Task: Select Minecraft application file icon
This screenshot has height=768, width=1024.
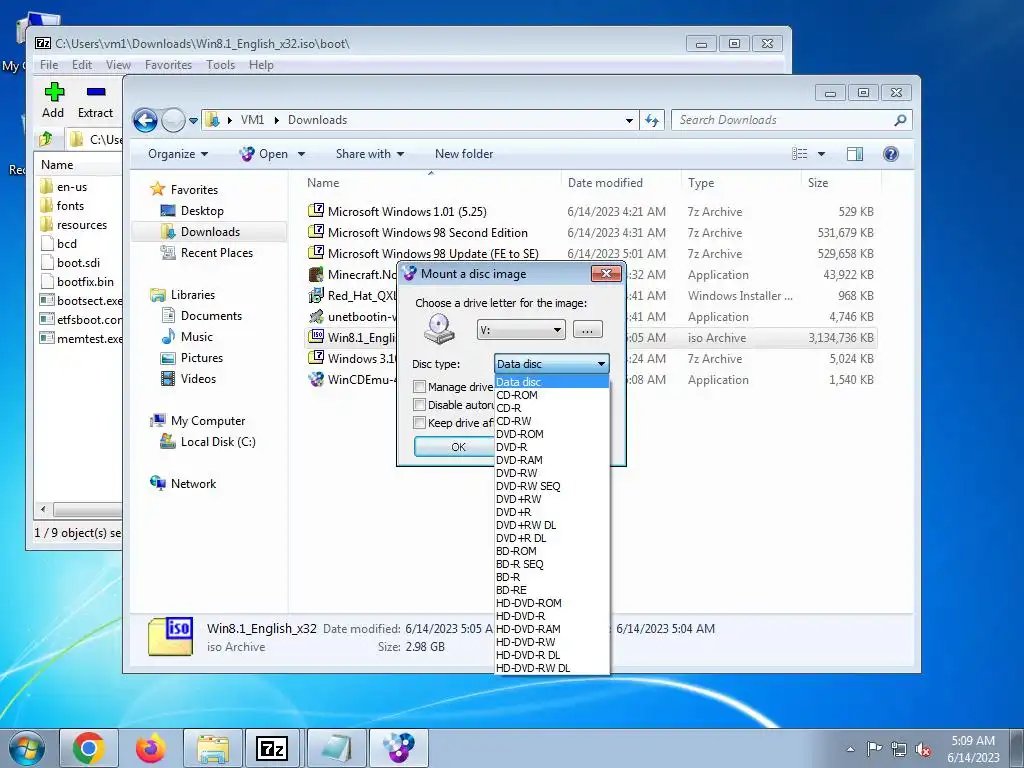Action: [x=316, y=274]
